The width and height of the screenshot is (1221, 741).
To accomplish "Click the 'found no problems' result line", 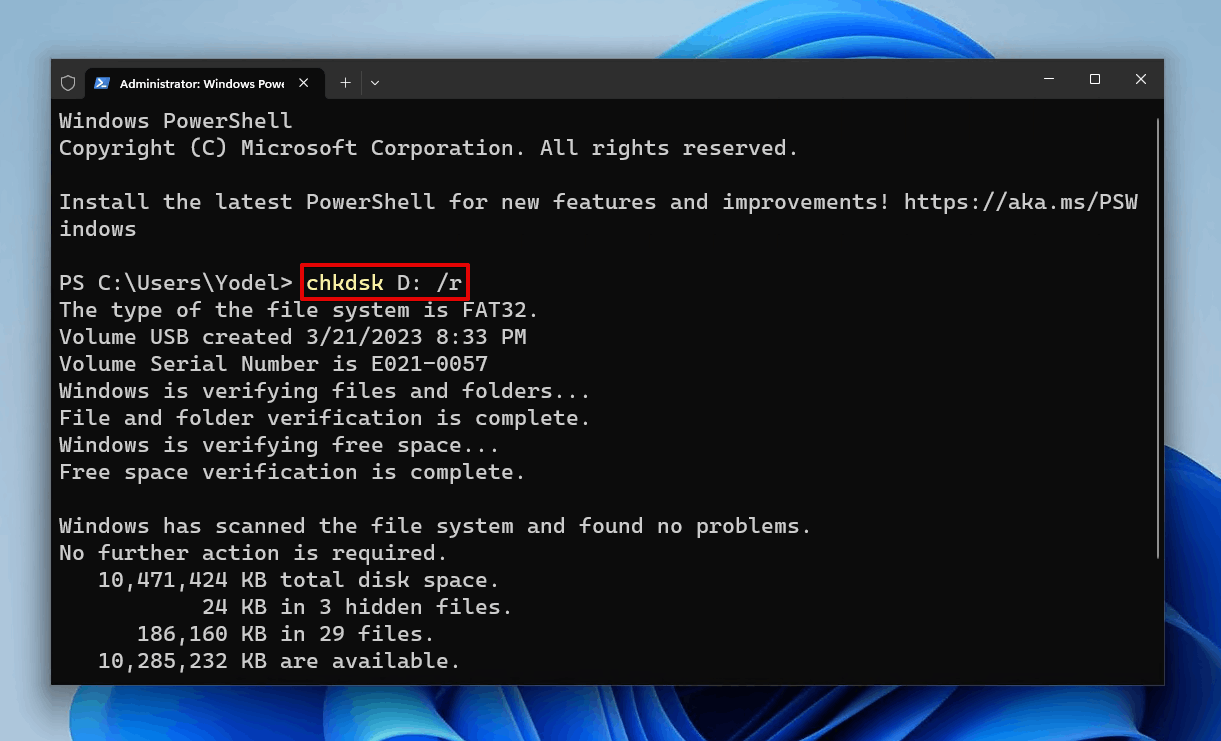I will (435, 526).
